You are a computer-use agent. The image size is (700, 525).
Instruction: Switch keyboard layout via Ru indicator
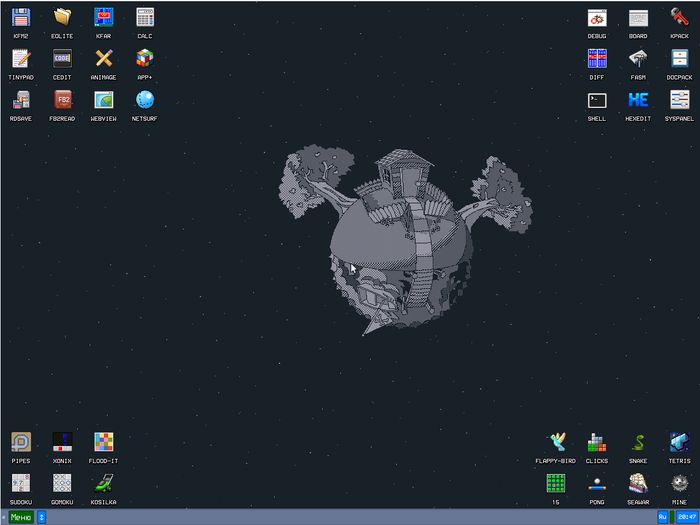(x=662, y=517)
